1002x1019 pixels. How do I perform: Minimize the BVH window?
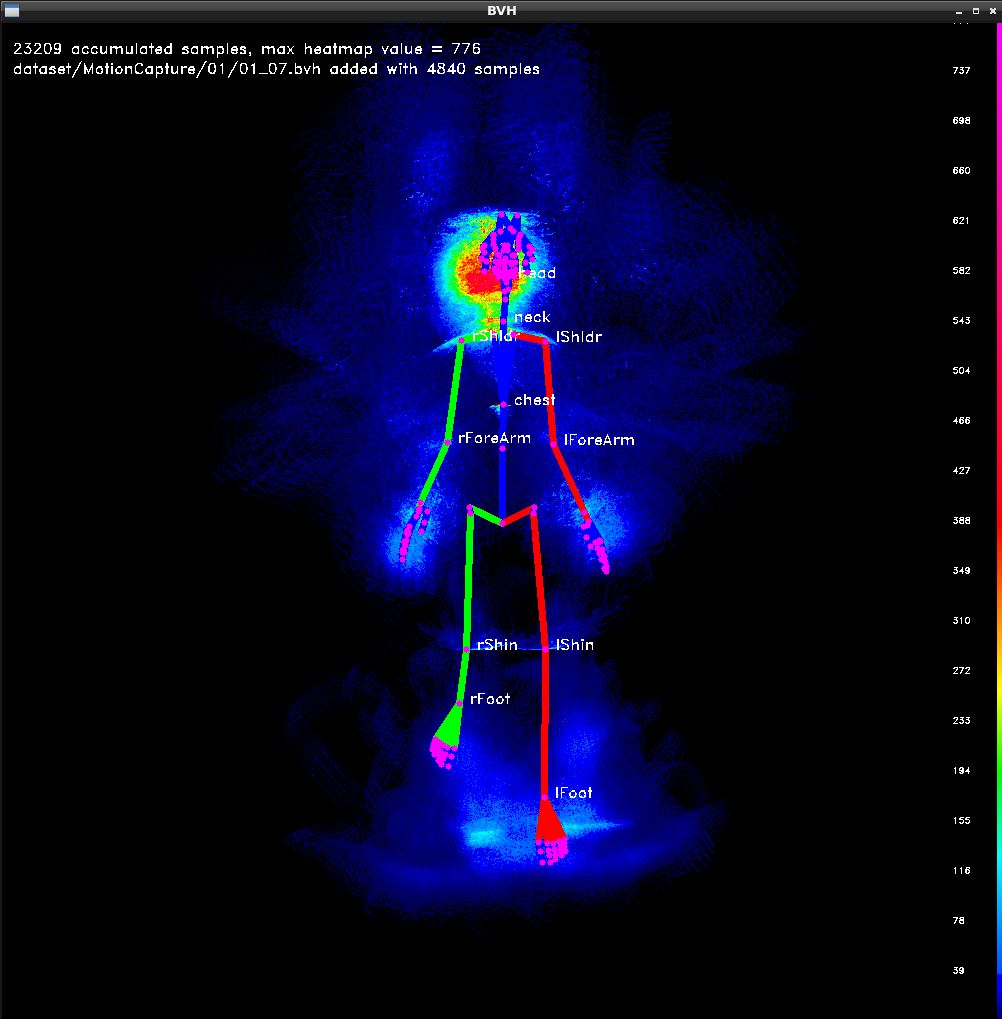click(959, 10)
